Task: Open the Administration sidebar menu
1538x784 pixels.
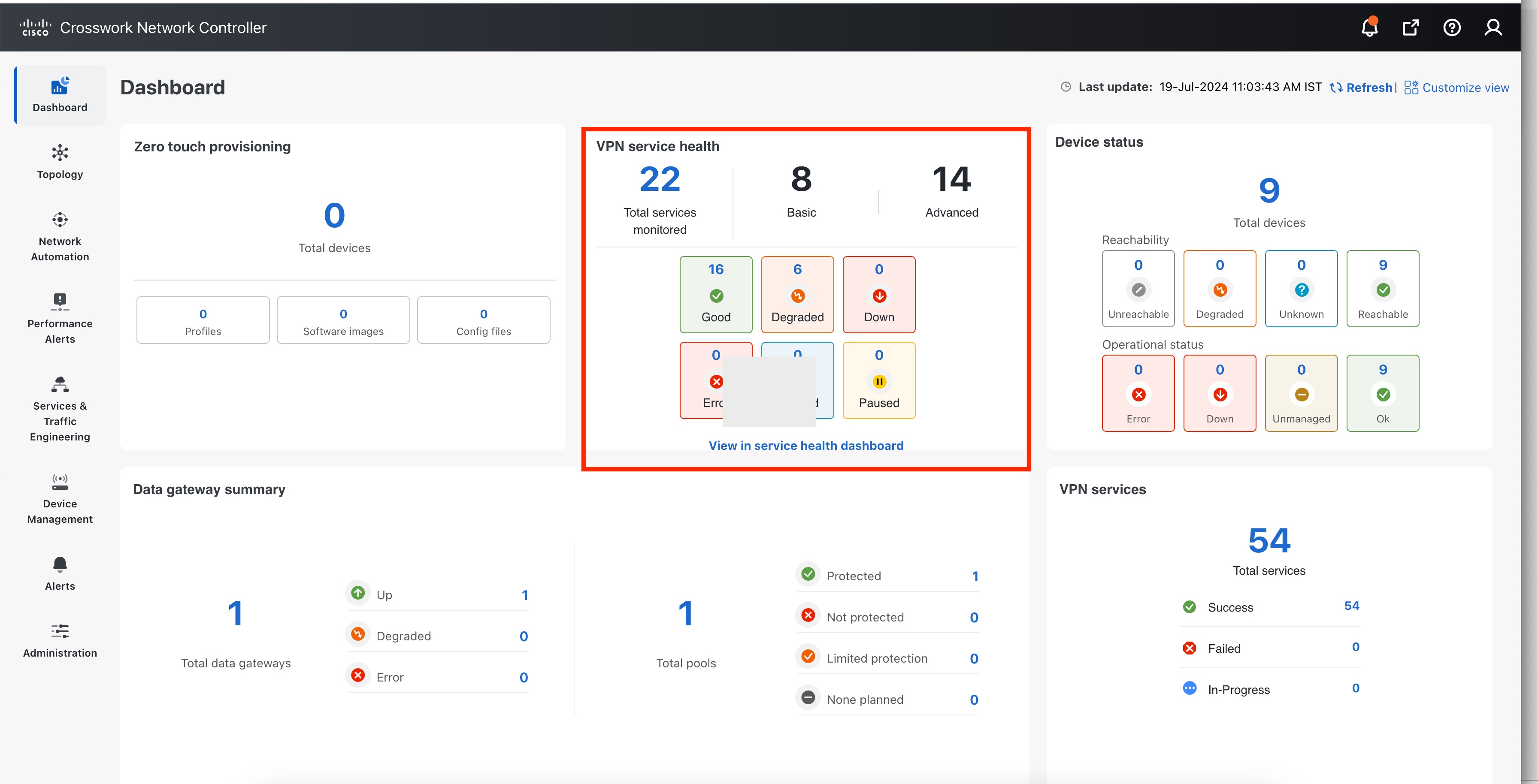Action: pyautogui.click(x=60, y=640)
